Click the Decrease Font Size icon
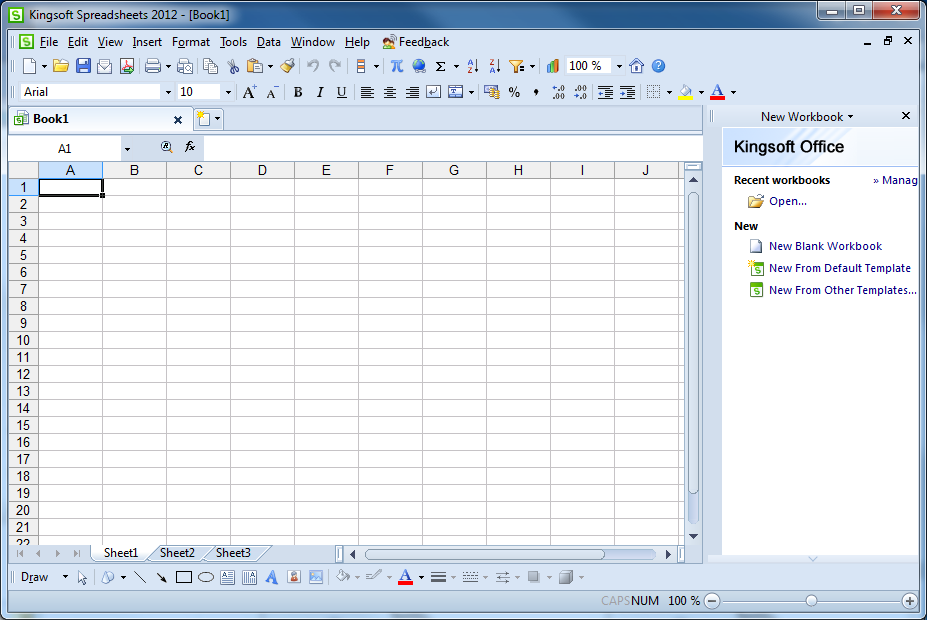Viewport: 927px width, 620px height. click(x=272, y=92)
